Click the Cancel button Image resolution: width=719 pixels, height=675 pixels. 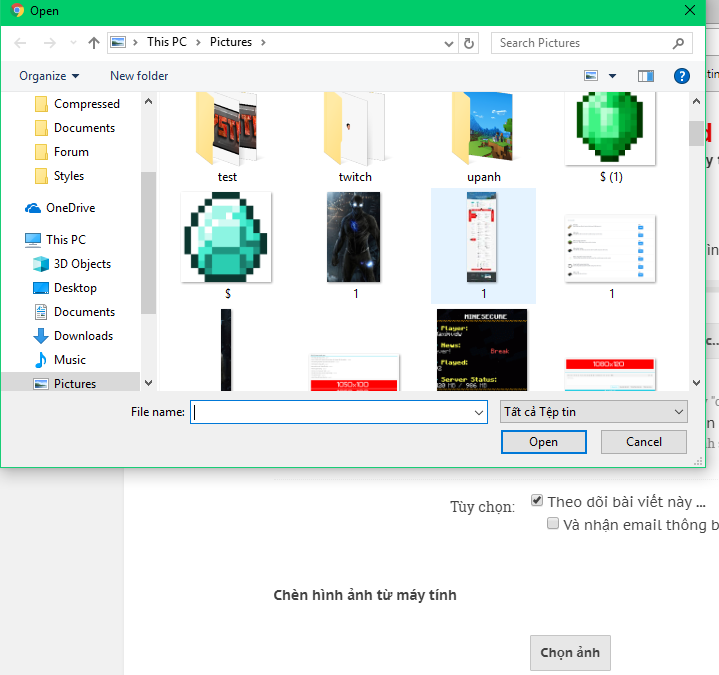coord(644,442)
